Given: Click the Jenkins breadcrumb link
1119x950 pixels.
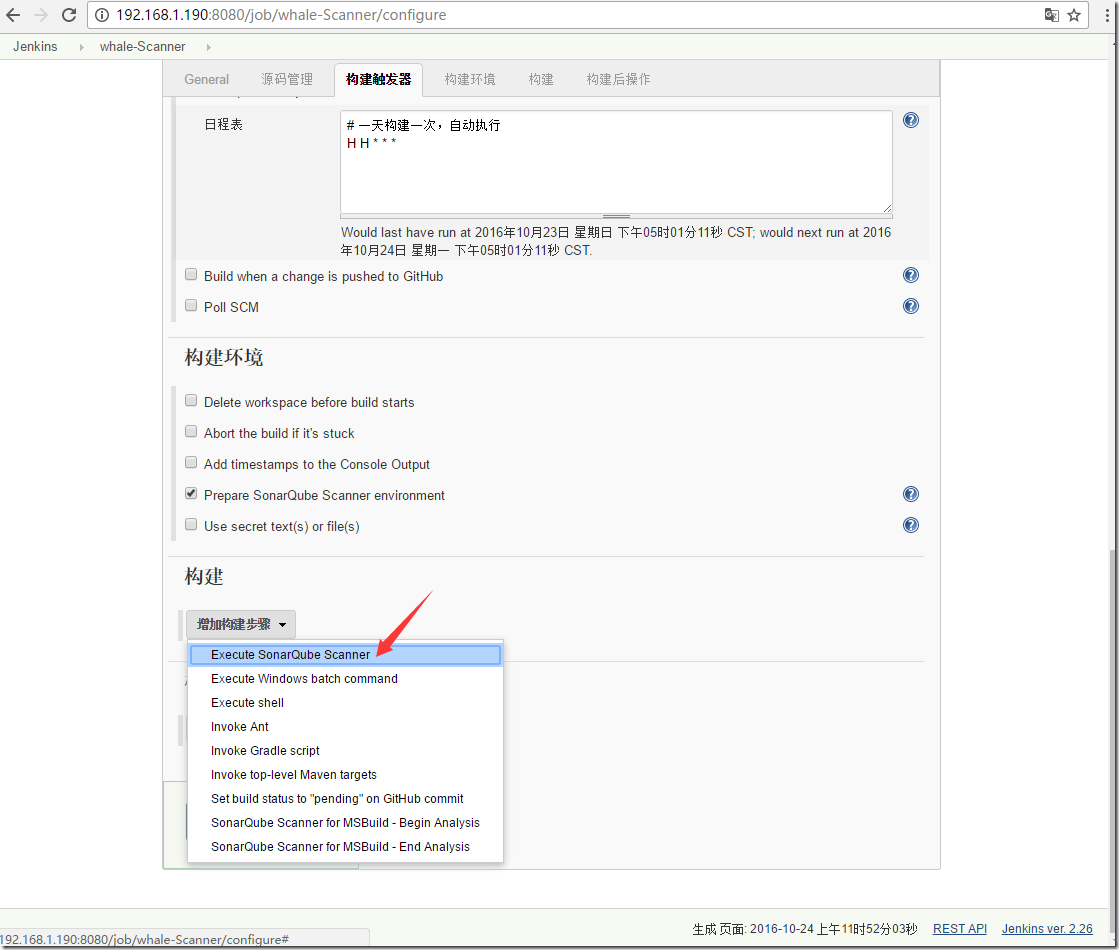Looking at the screenshot, I should click(x=35, y=46).
